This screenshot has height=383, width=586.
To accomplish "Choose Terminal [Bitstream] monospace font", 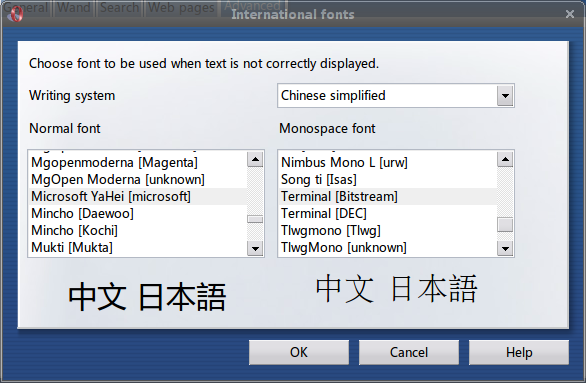I will pos(388,197).
